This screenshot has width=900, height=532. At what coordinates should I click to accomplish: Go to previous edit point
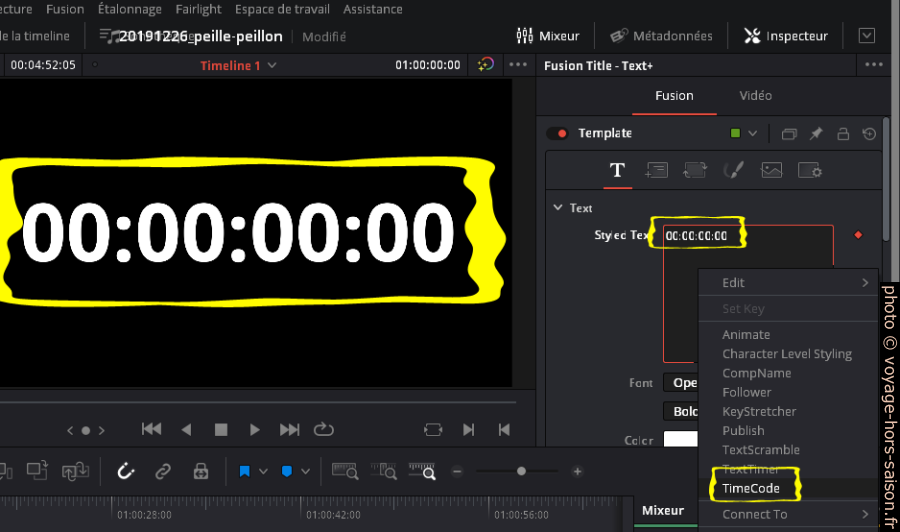[504, 429]
